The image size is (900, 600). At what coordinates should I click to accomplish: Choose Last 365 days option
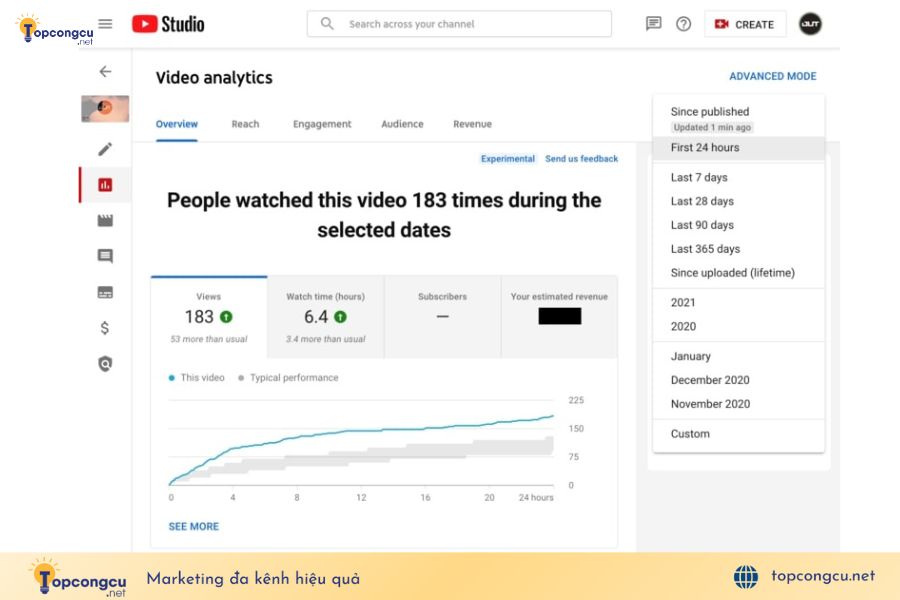click(739, 249)
